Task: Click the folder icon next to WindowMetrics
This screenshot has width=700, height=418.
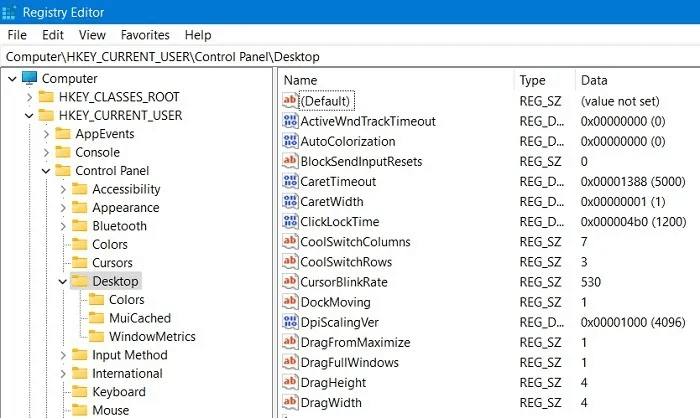Action: pyautogui.click(x=96, y=336)
